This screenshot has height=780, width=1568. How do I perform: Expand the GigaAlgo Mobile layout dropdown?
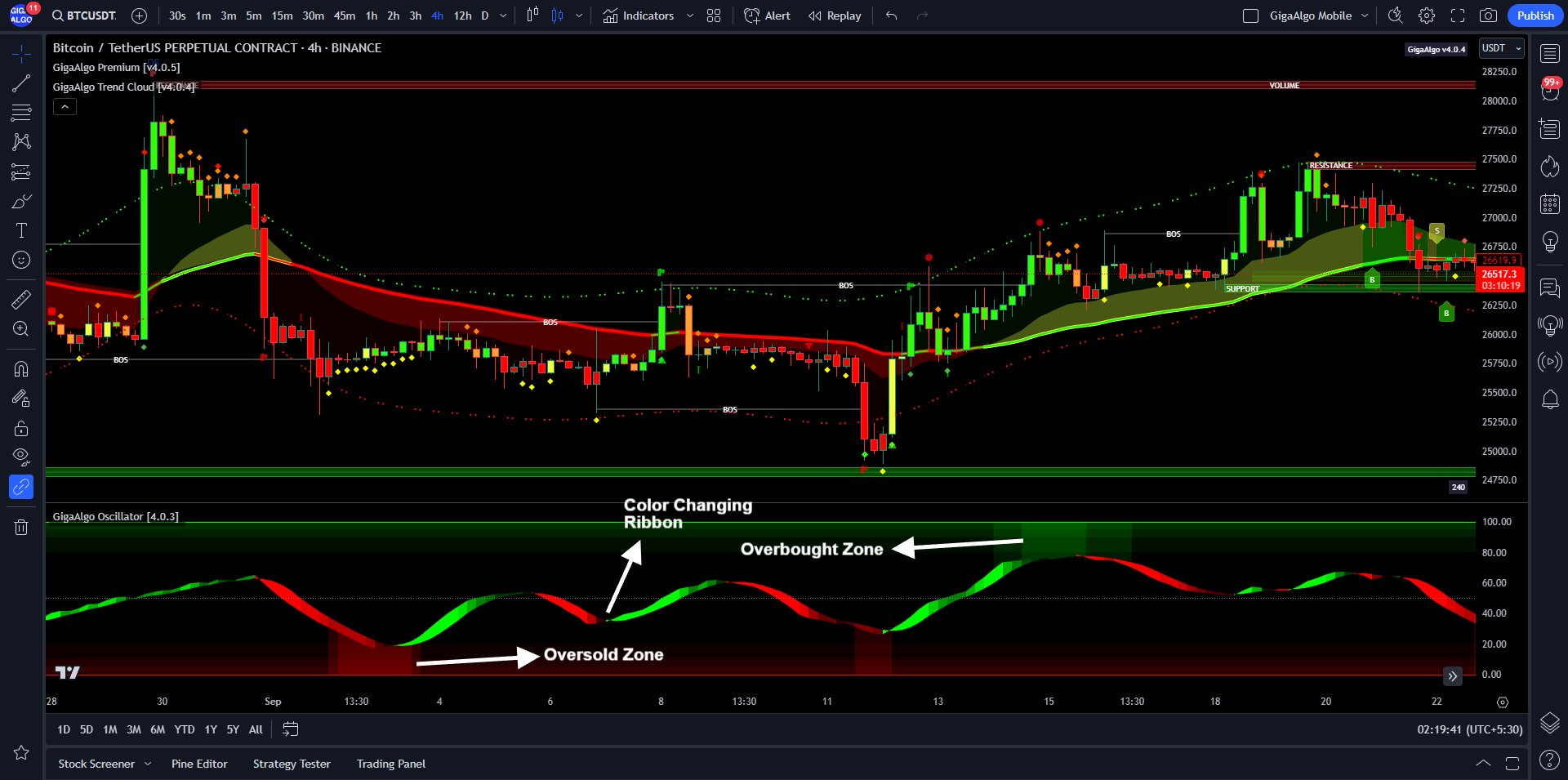click(x=1365, y=16)
